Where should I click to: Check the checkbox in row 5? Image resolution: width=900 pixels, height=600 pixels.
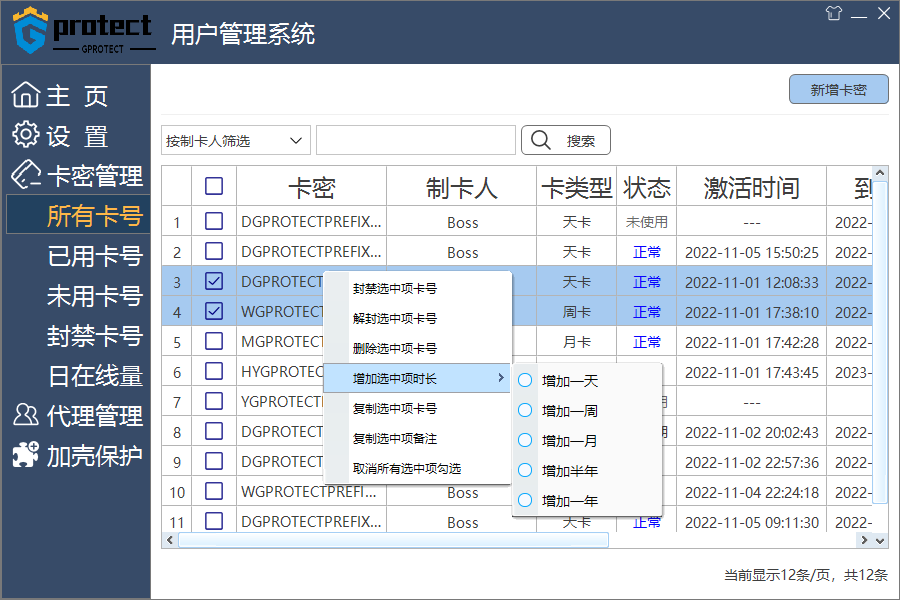click(x=214, y=341)
